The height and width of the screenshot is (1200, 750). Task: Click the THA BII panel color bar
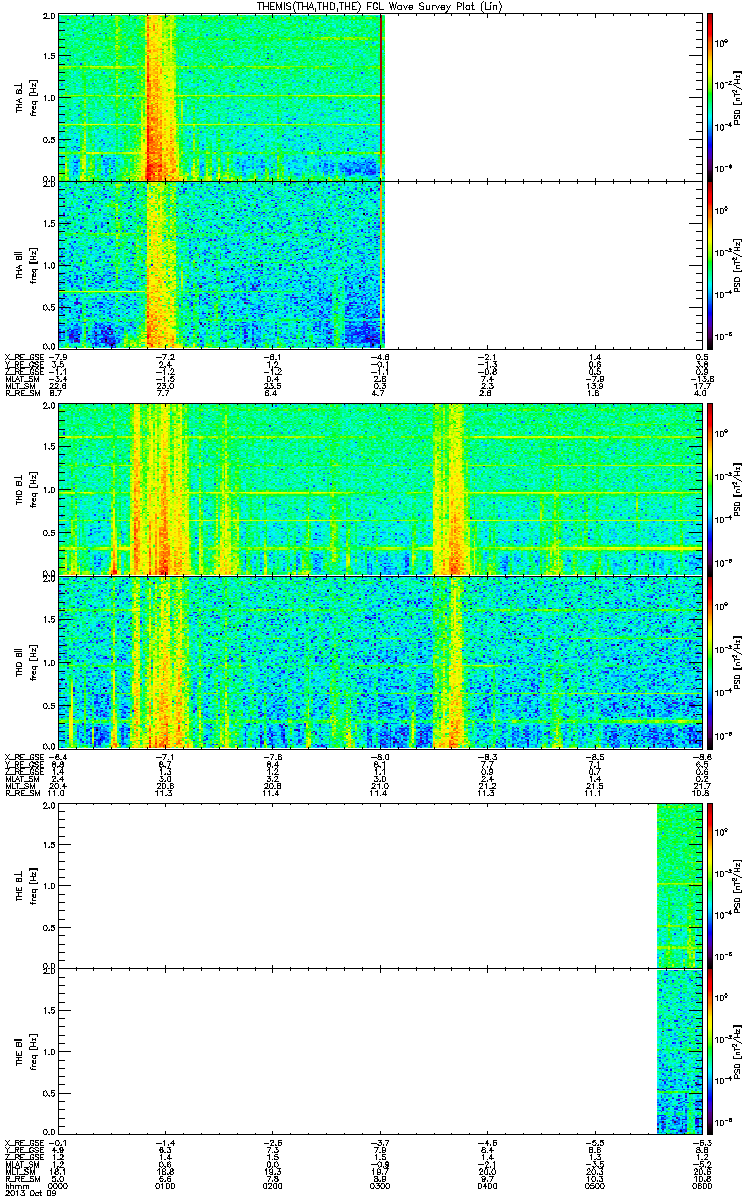coord(709,265)
